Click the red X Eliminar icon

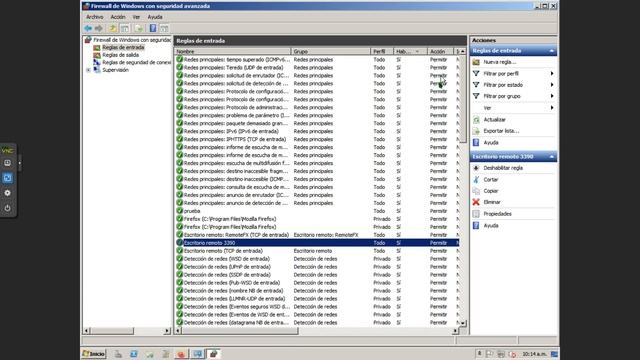(476, 202)
